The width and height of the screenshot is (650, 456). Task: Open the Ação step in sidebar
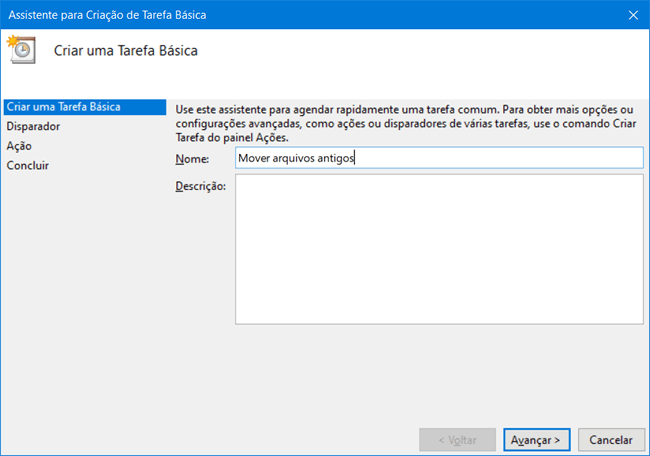(19, 146)
